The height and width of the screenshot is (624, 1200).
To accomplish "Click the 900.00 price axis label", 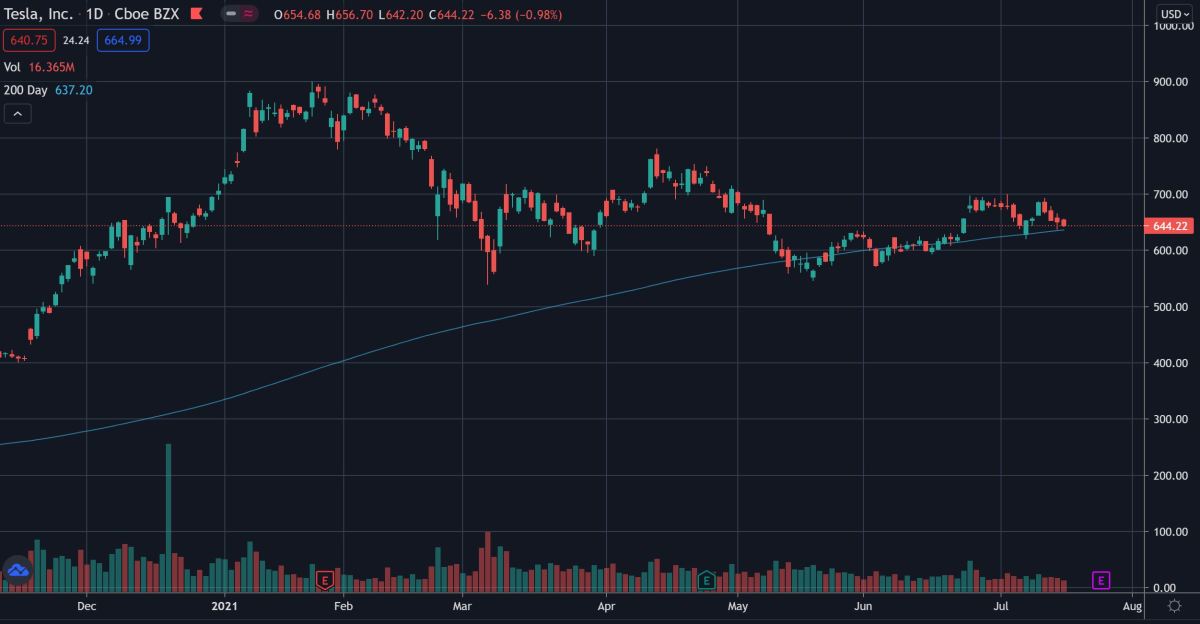I will pyautogui.click(x=1170, y=82).
